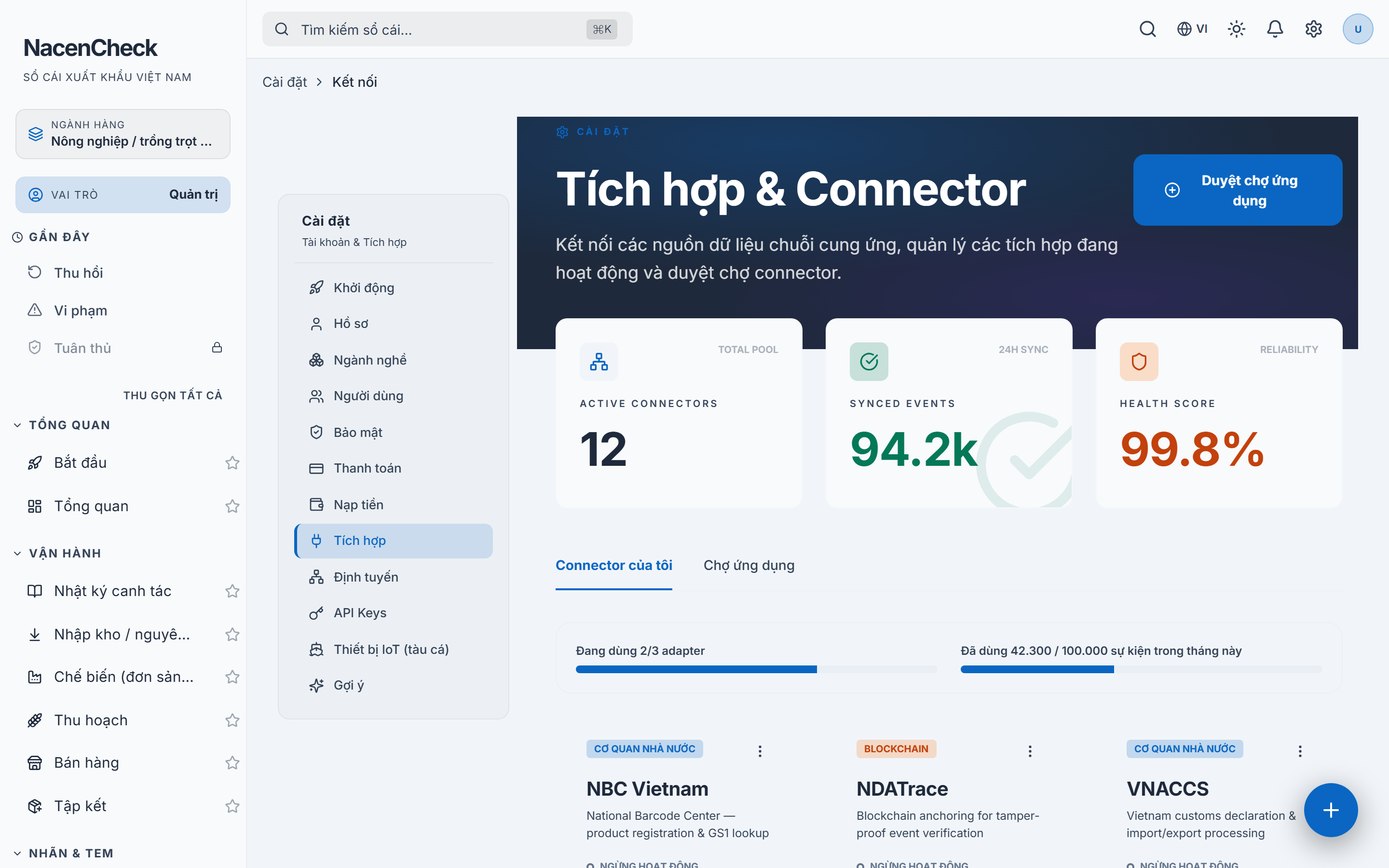Favorite the Bắt đầu star
Screen dimensions: 1389x868
pyautogui.click(x=232, y=463)
